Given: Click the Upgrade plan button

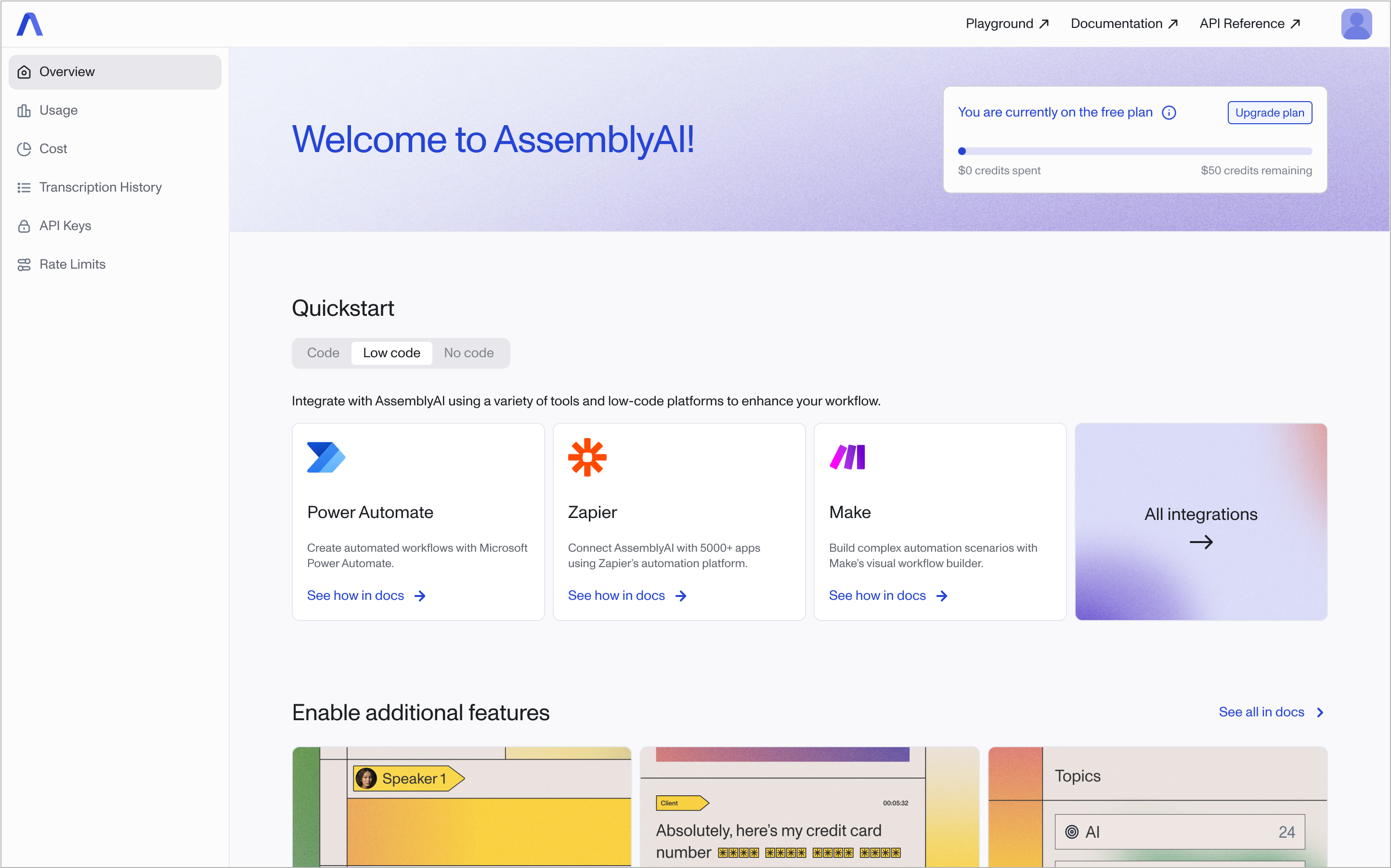Looking at the screenshot, I should point(1269,113).
